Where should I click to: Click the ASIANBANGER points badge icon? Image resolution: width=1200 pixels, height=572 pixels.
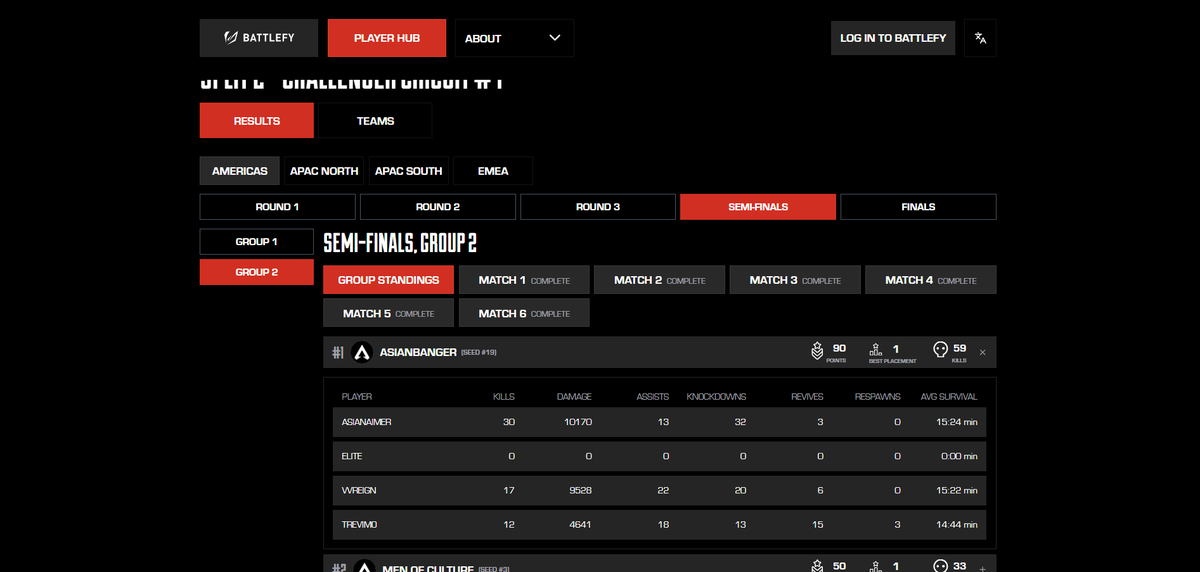[817, 351]
